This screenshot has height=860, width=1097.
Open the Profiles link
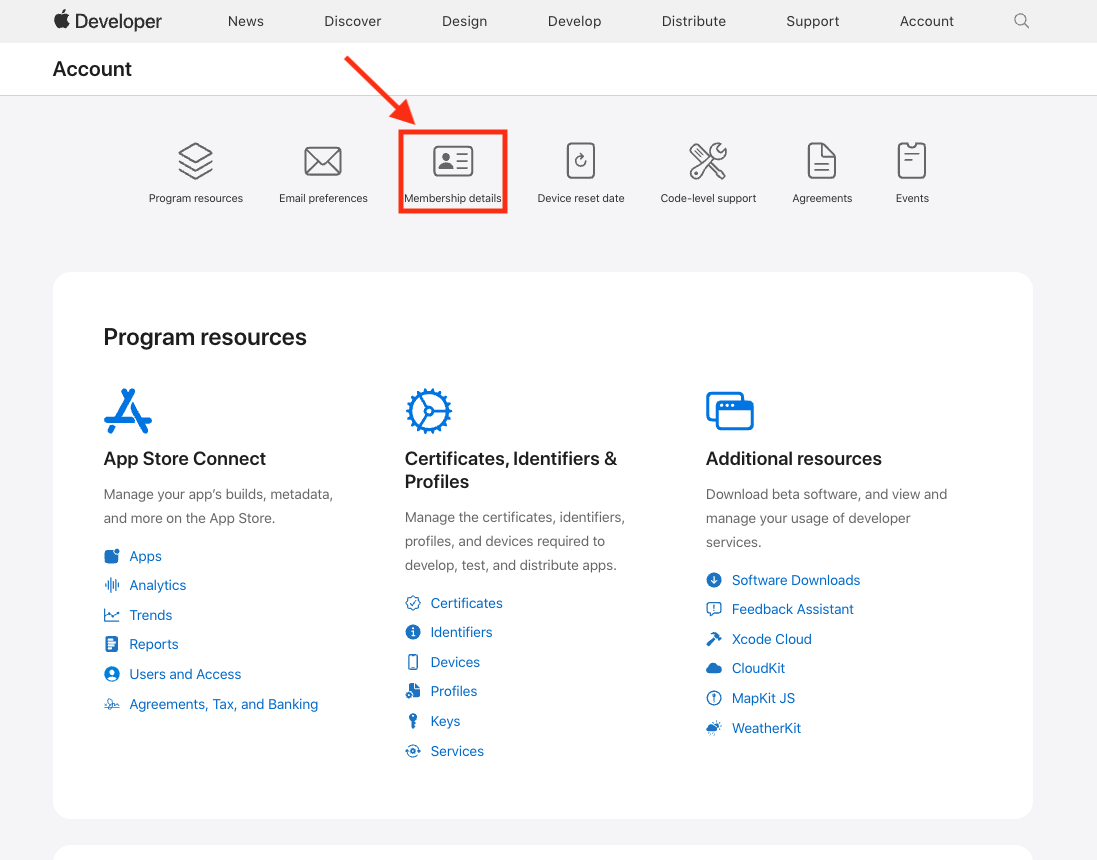453,691
